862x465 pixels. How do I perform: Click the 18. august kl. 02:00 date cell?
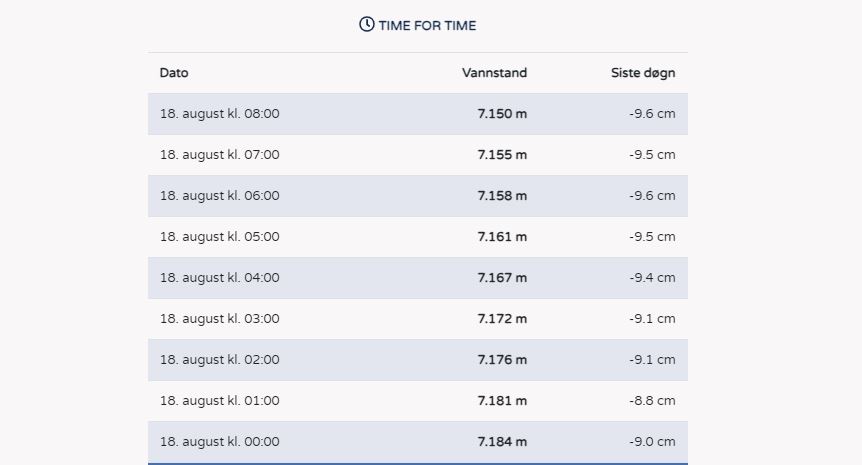[x=219, y=360]
